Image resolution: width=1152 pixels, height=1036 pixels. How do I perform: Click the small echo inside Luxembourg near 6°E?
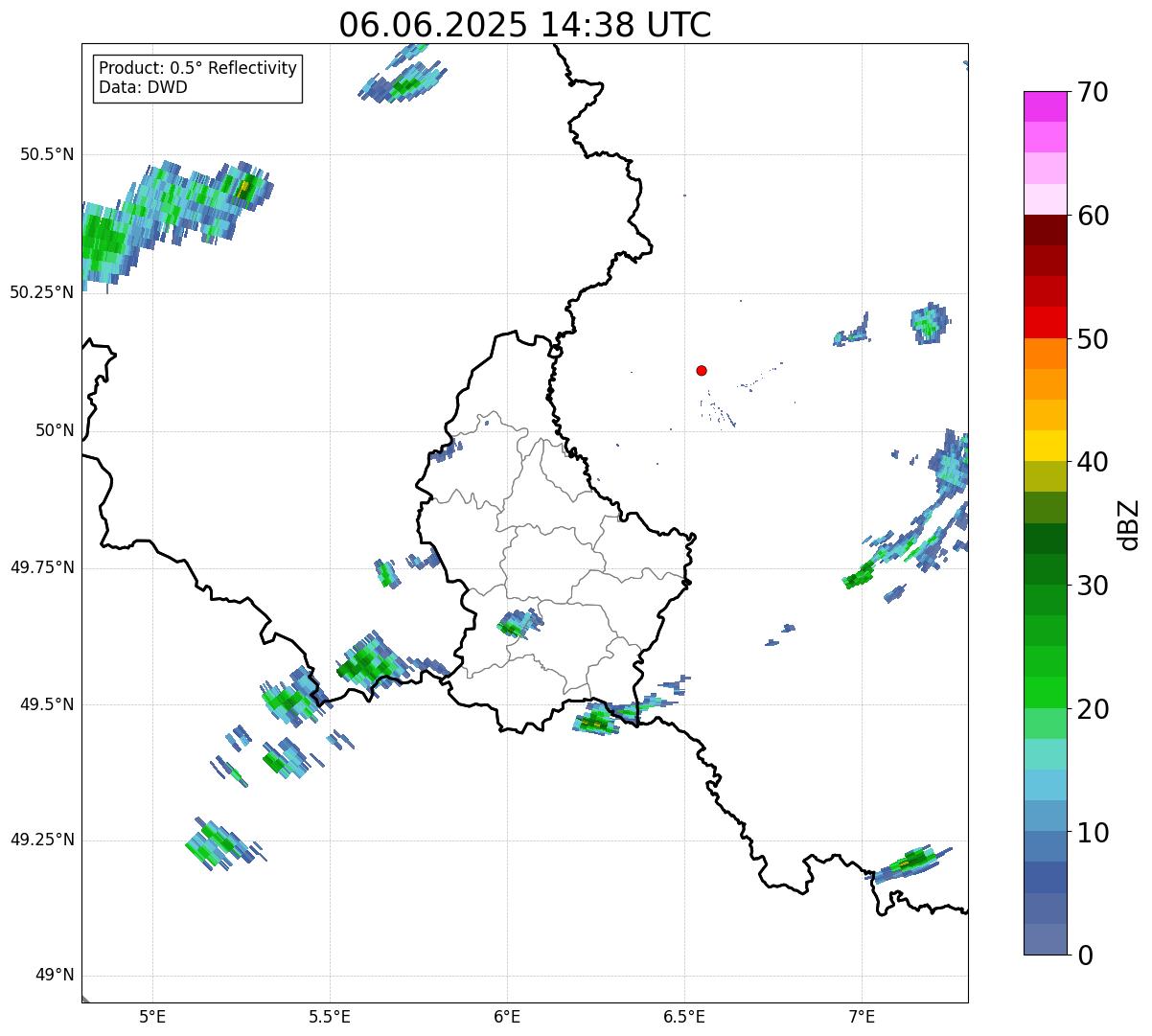click(518, 624)
